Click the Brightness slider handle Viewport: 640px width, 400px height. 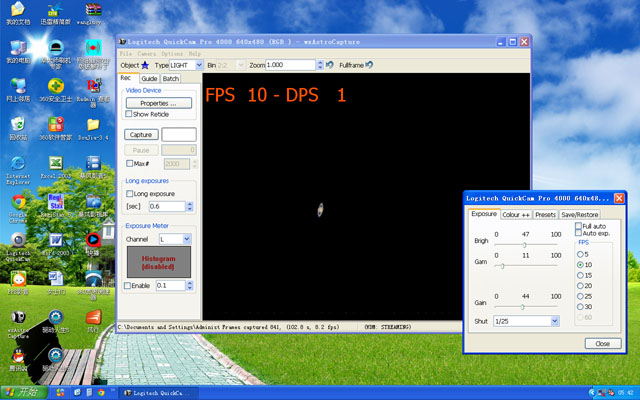click(524, 245)
